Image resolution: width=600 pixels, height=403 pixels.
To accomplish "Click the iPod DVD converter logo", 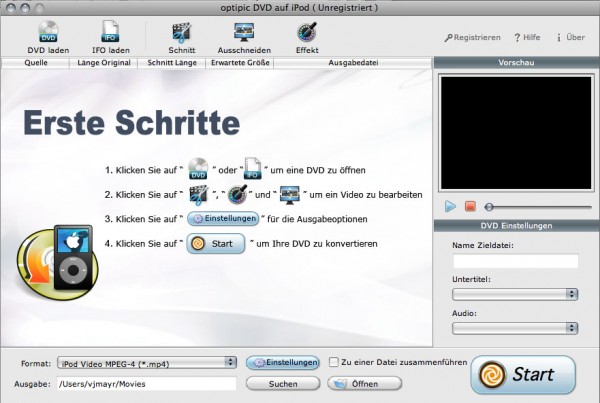I will (x=57, y=262).
